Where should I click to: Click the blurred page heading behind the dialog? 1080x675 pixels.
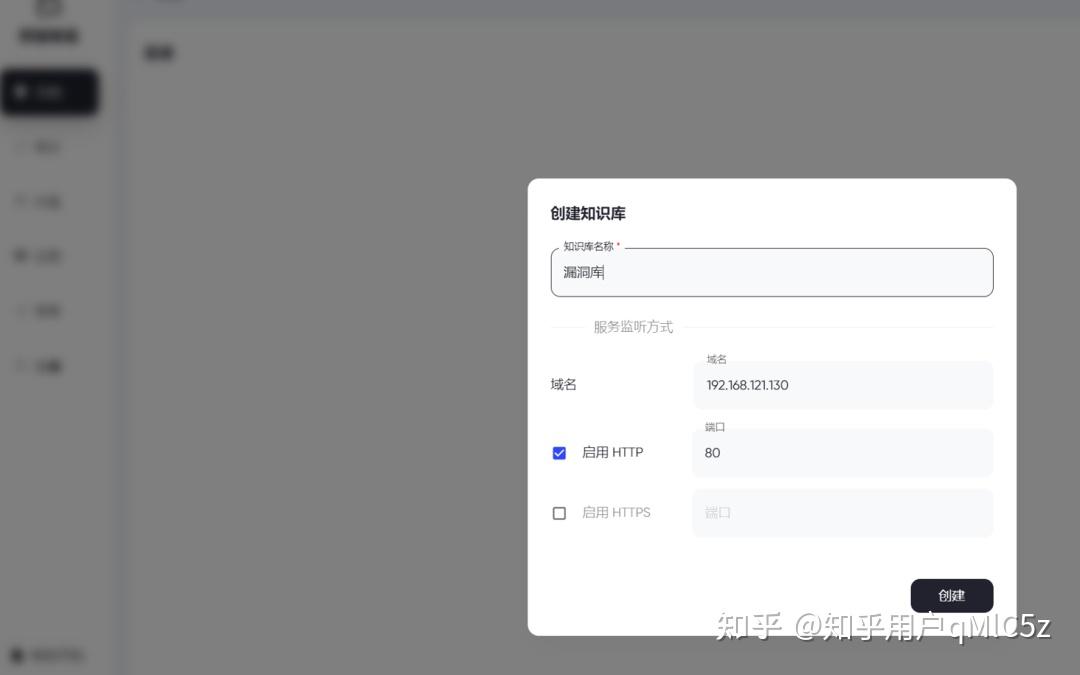[159, 53]
